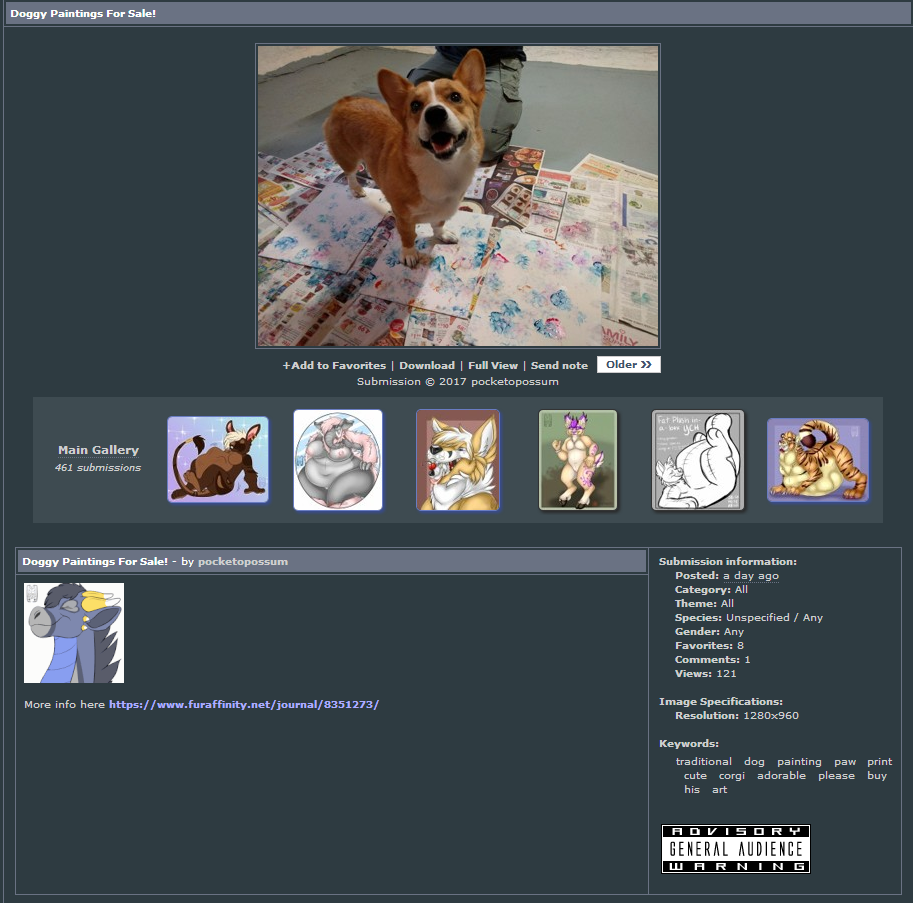Click 'Doggy Paintings For Sale!' description heading
Screen dimensions: 913x903
tap(95, 562)
